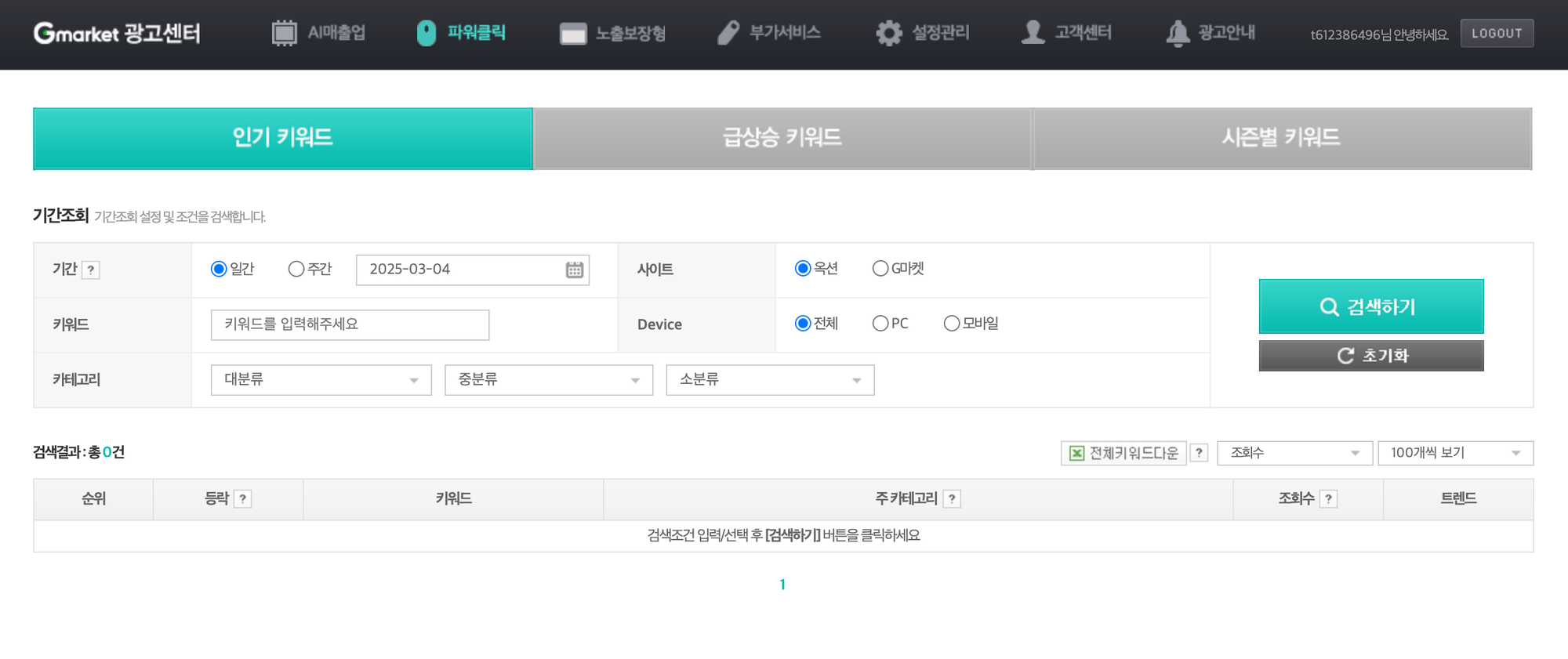Select the PC device radio button
The image size is (1568, 659).
(x=880, y=324)
